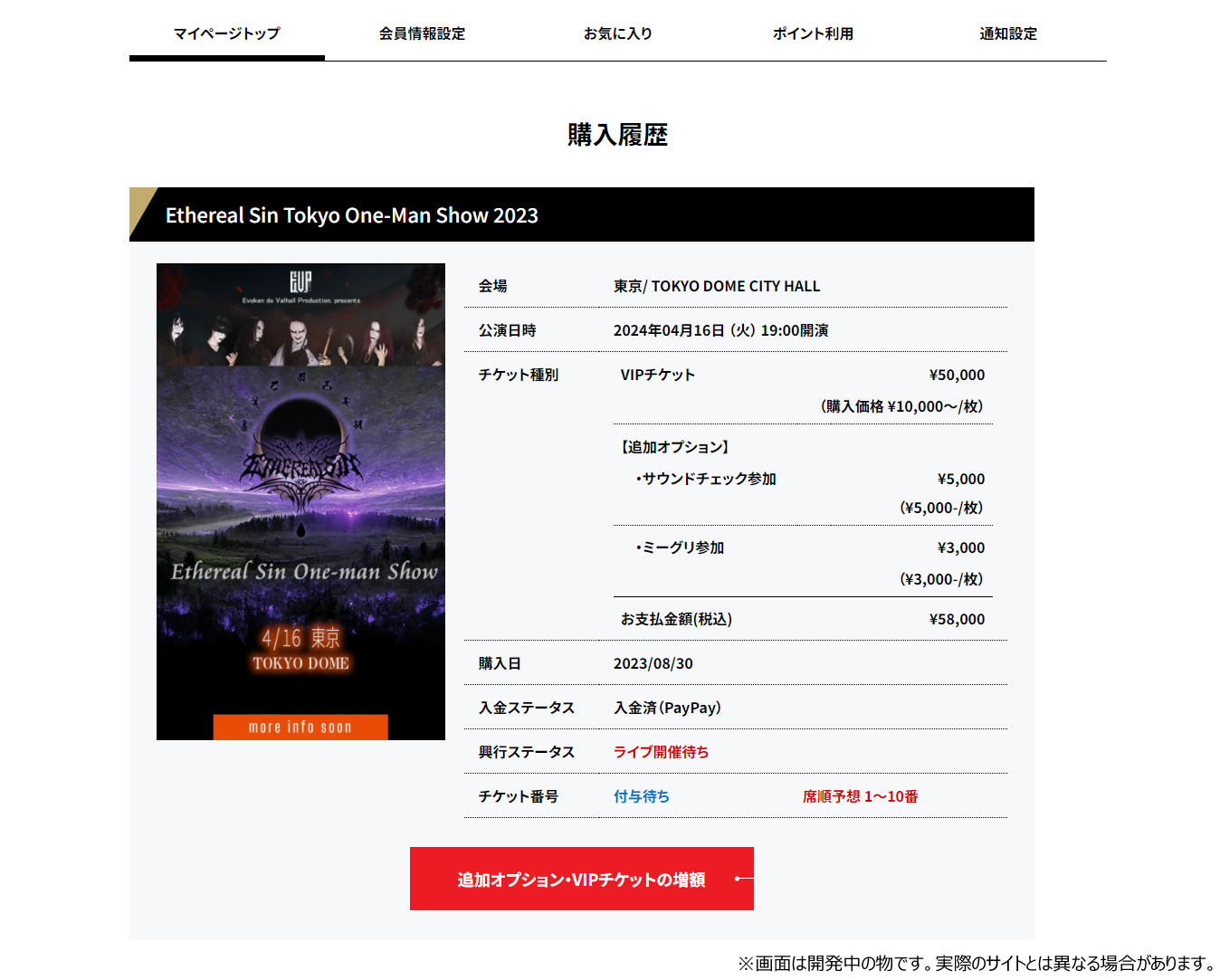Image resolution: width=1220 pixels, height=980 pixels.
Task: Select the ポイント利用 tab
Action: (x=813, y=33)
